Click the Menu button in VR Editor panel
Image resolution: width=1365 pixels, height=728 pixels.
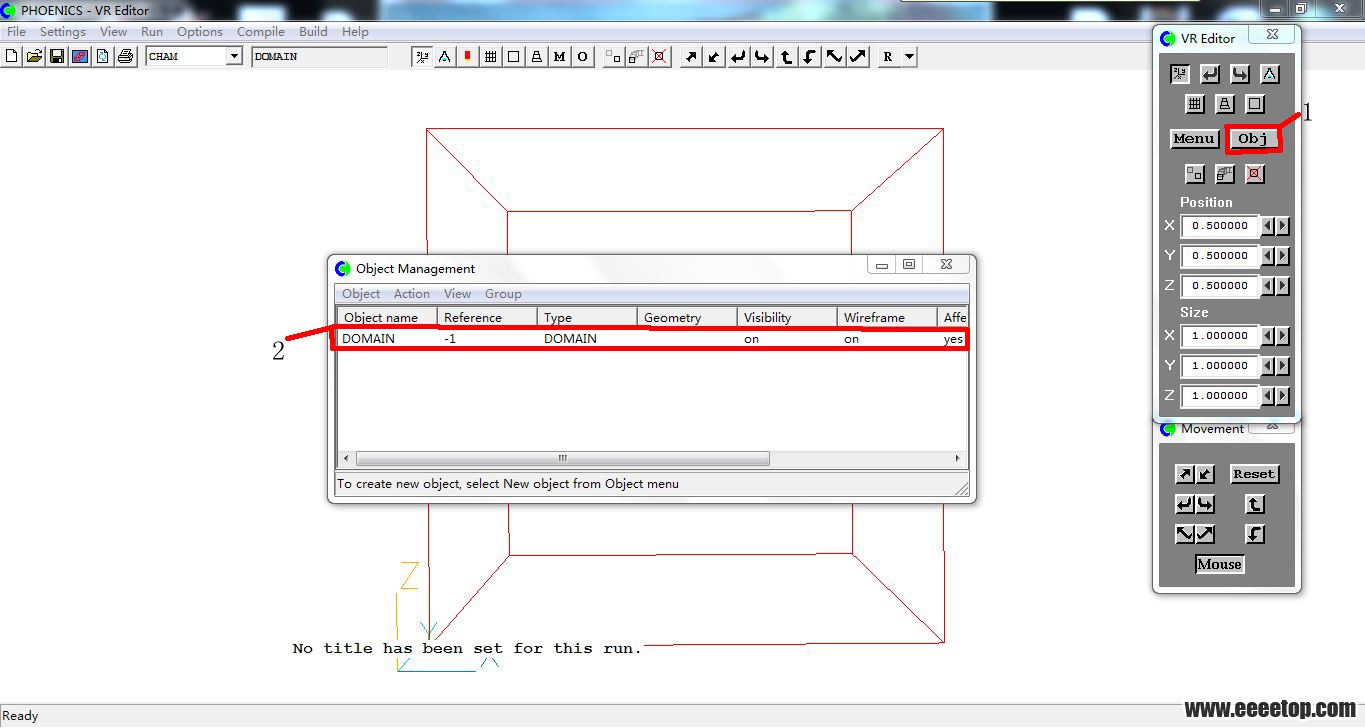point(1194,139)
